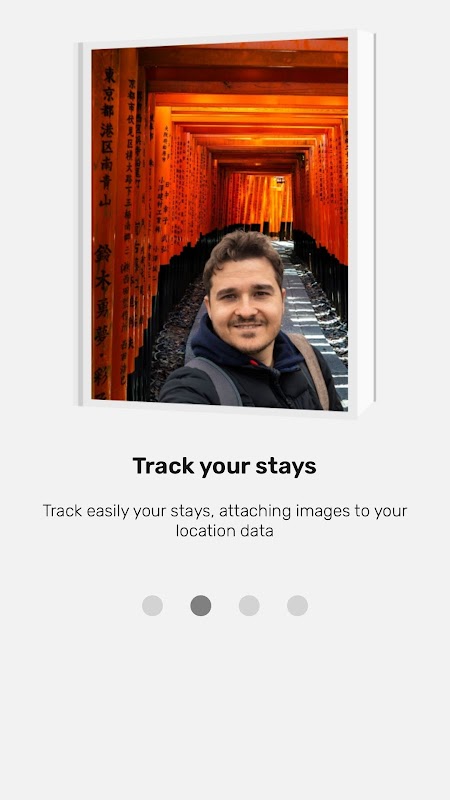This screenshot has width=450, height=800.
Task: Go to the first onboarding page dot
Action: [x=153, y=606]
